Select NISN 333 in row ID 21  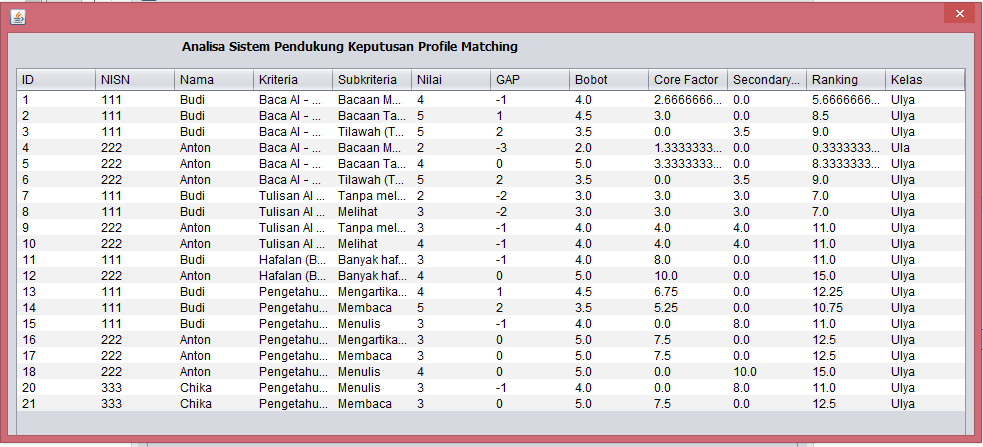pyautogui.click(x=135, y=404)
